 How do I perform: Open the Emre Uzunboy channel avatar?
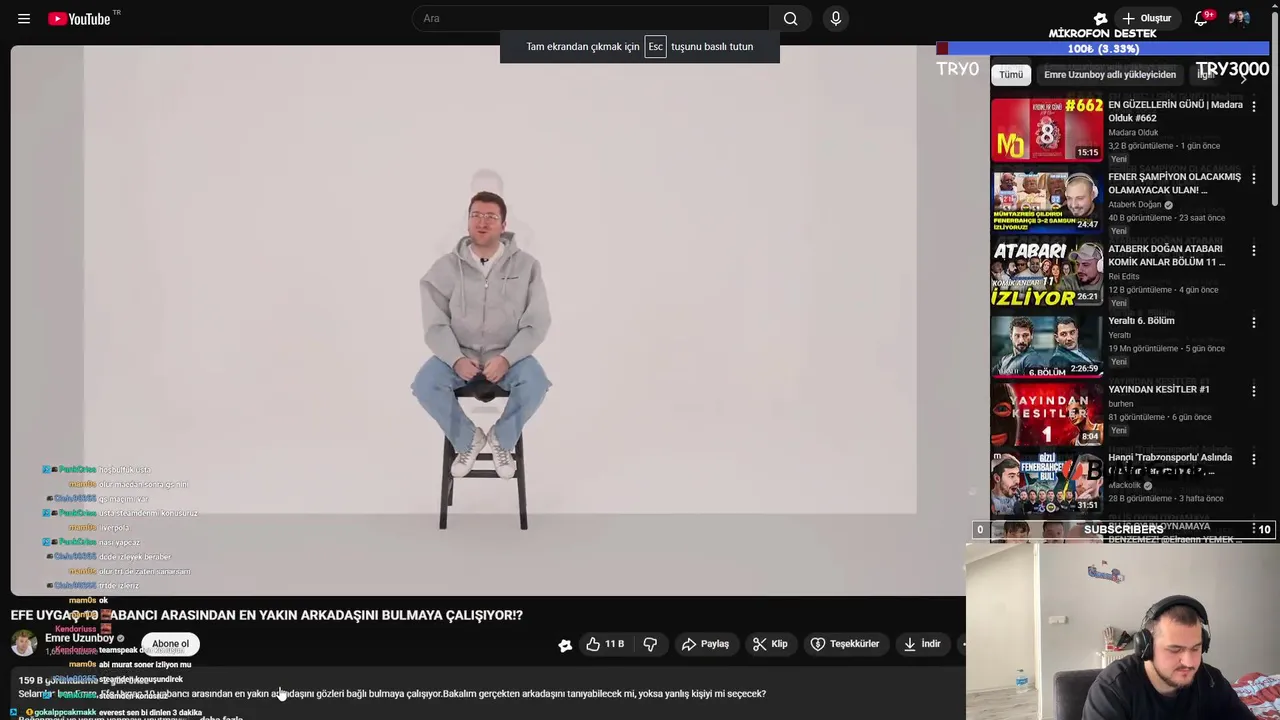tap(24, 643)
